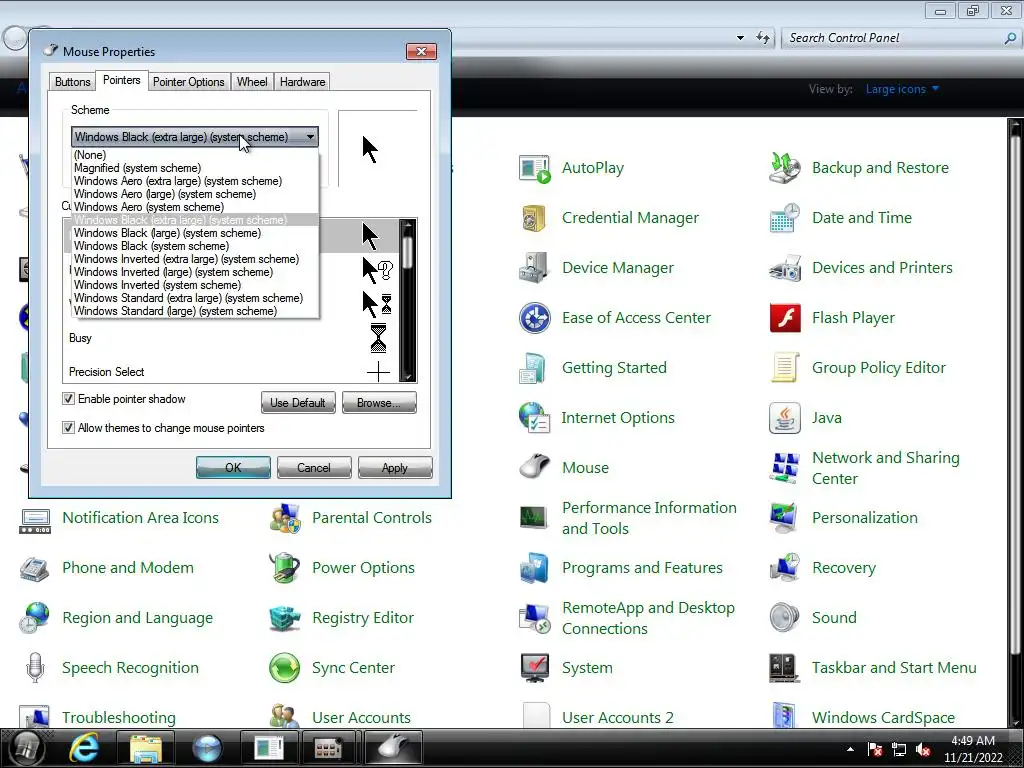Click the Use Default button
The width and height of the screenshot is (1024, 768).
tap(298, 403)
